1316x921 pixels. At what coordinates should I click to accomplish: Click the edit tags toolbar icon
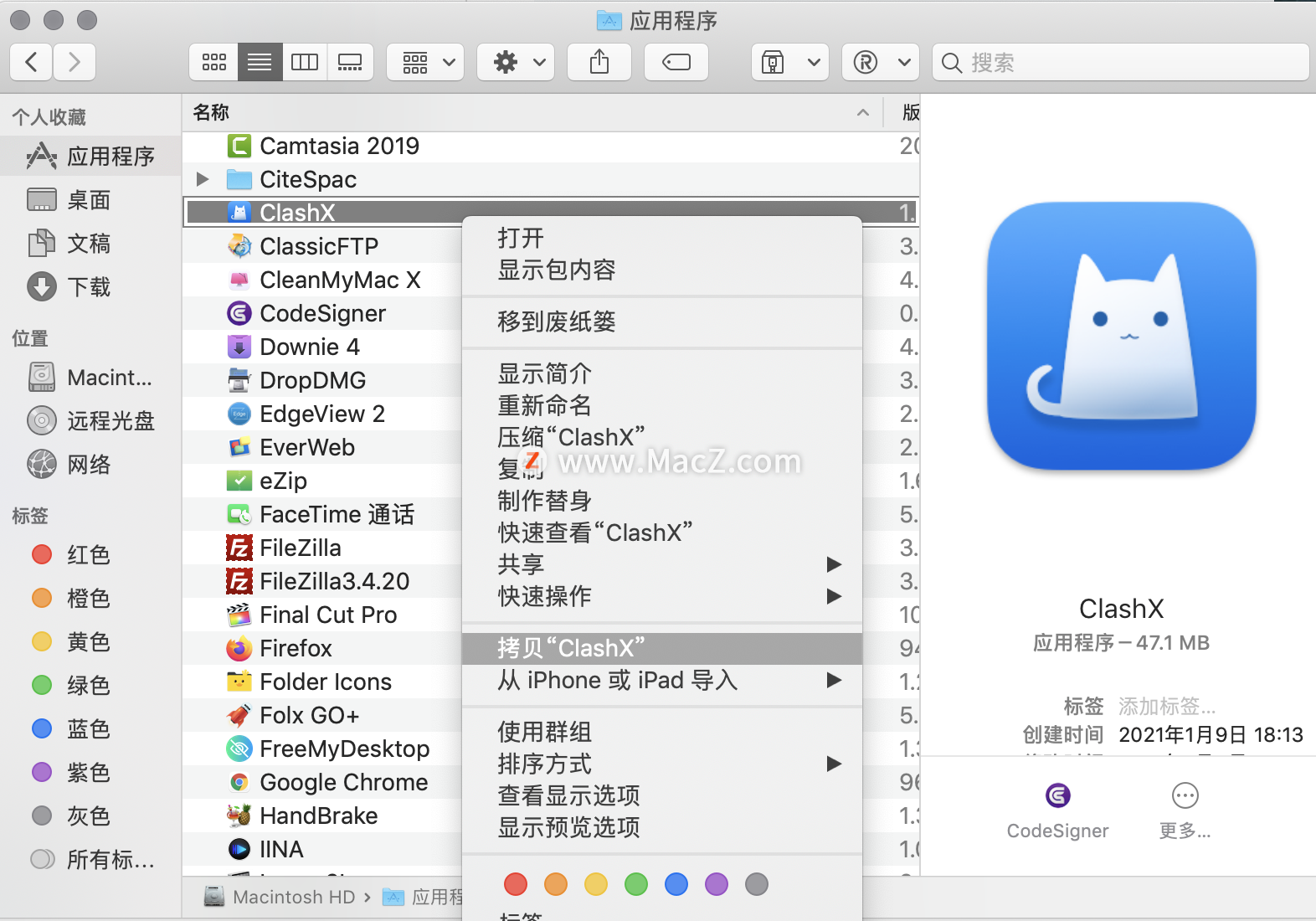click(x=676, y=62)
